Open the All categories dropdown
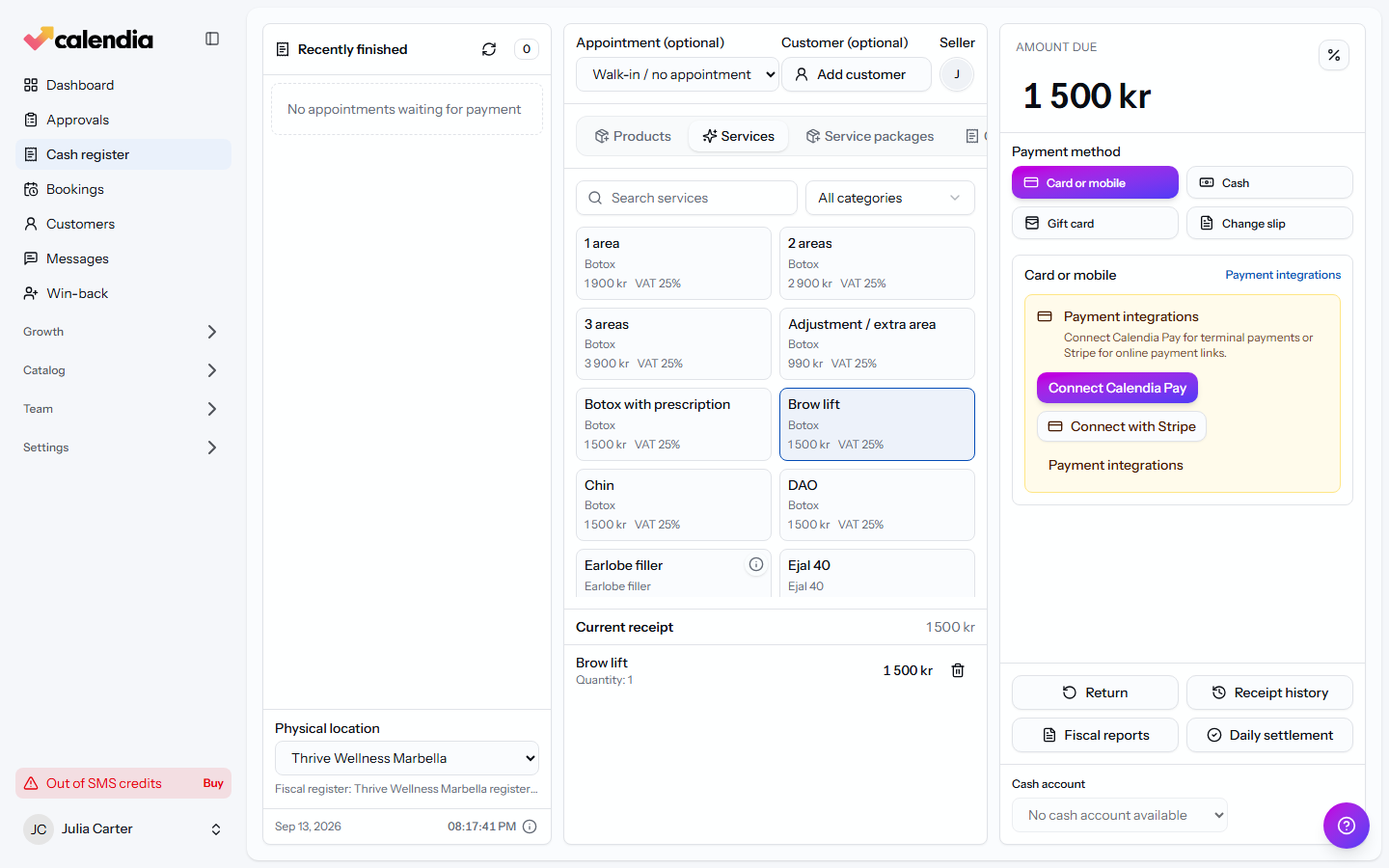Viewport: 1389px width, 868px height. (889, 198)
